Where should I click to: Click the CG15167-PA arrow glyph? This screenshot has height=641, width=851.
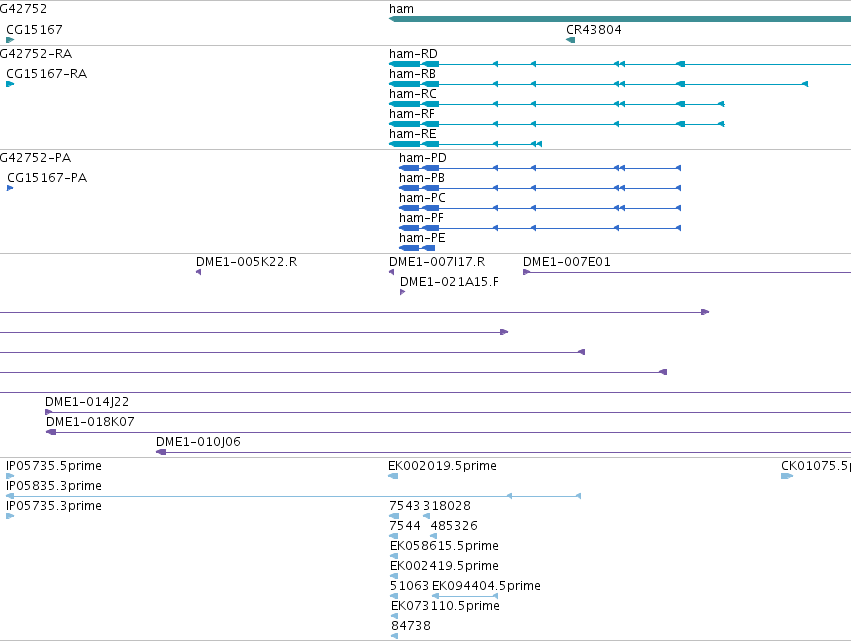[x=10, y=188]
